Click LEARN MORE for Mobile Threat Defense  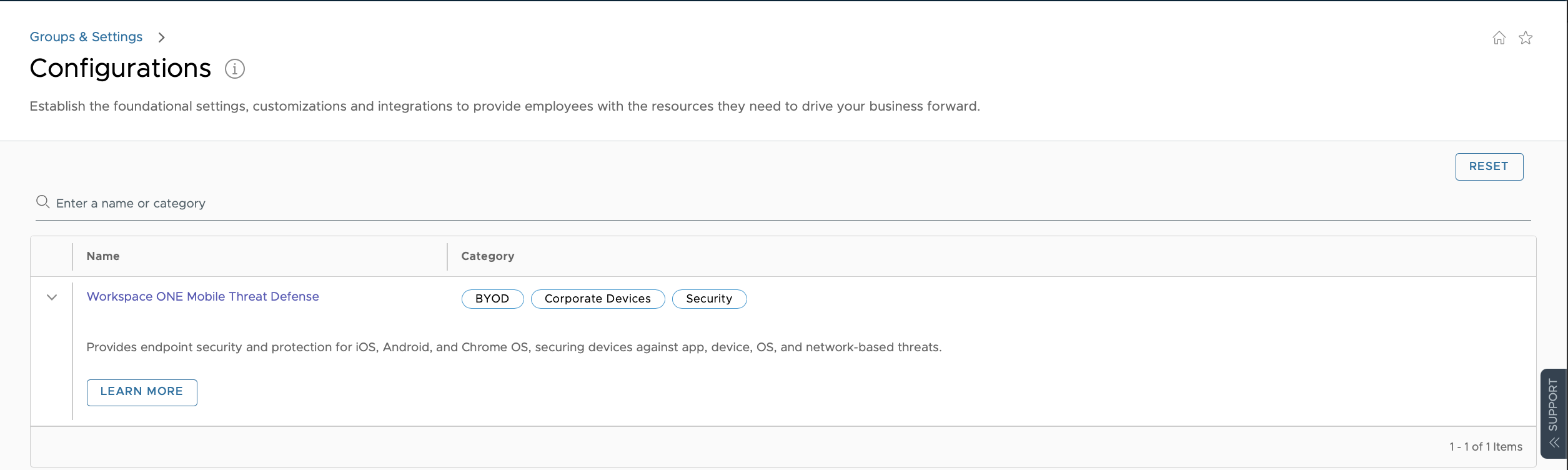tap(141, 392)
